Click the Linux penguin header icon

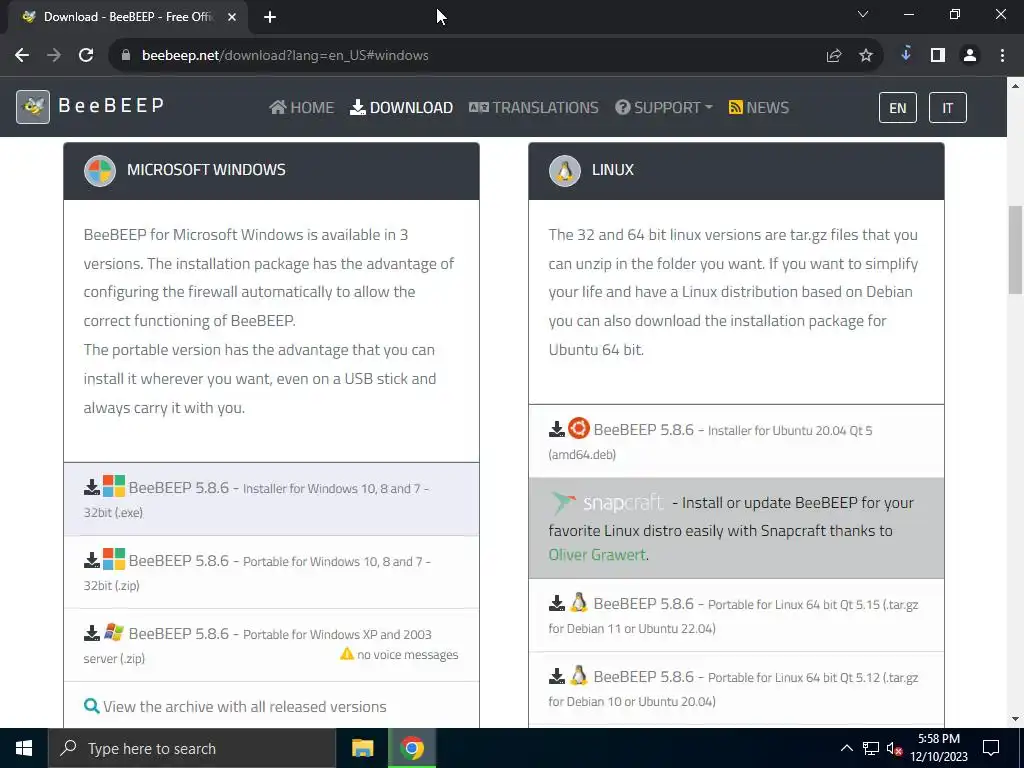click(565, 171)
